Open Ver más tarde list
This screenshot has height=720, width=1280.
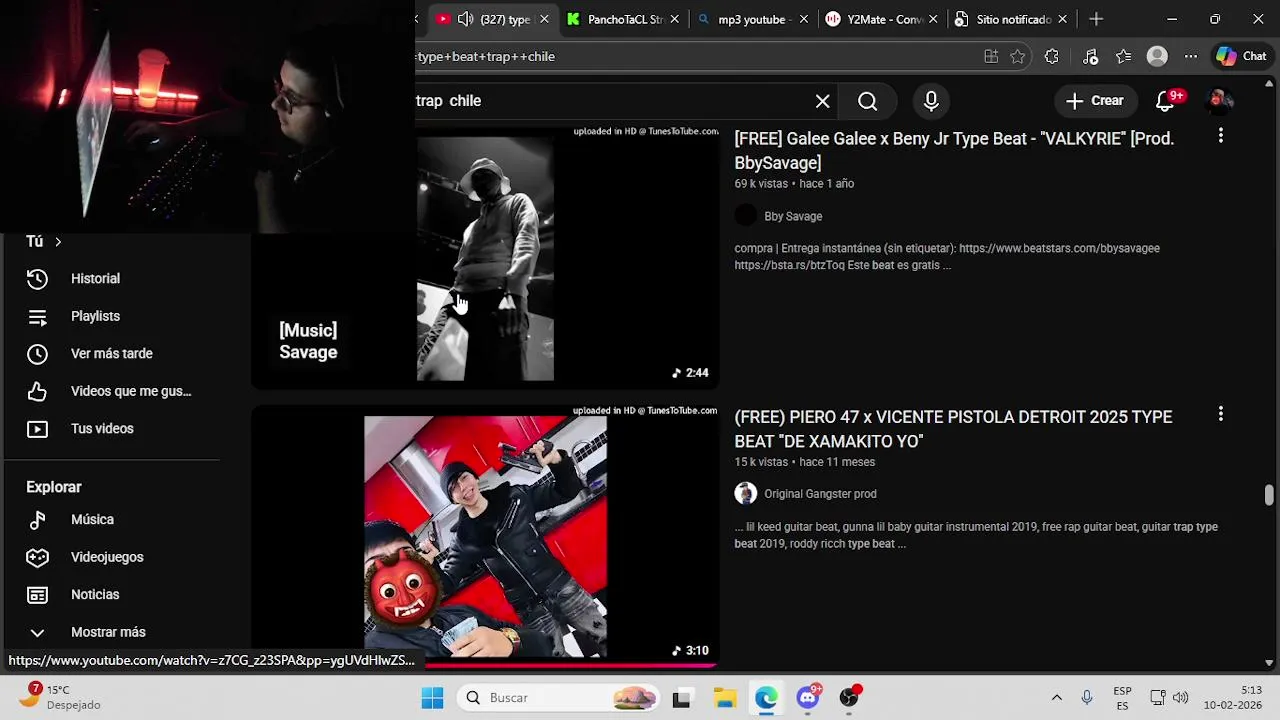(112, 354)
